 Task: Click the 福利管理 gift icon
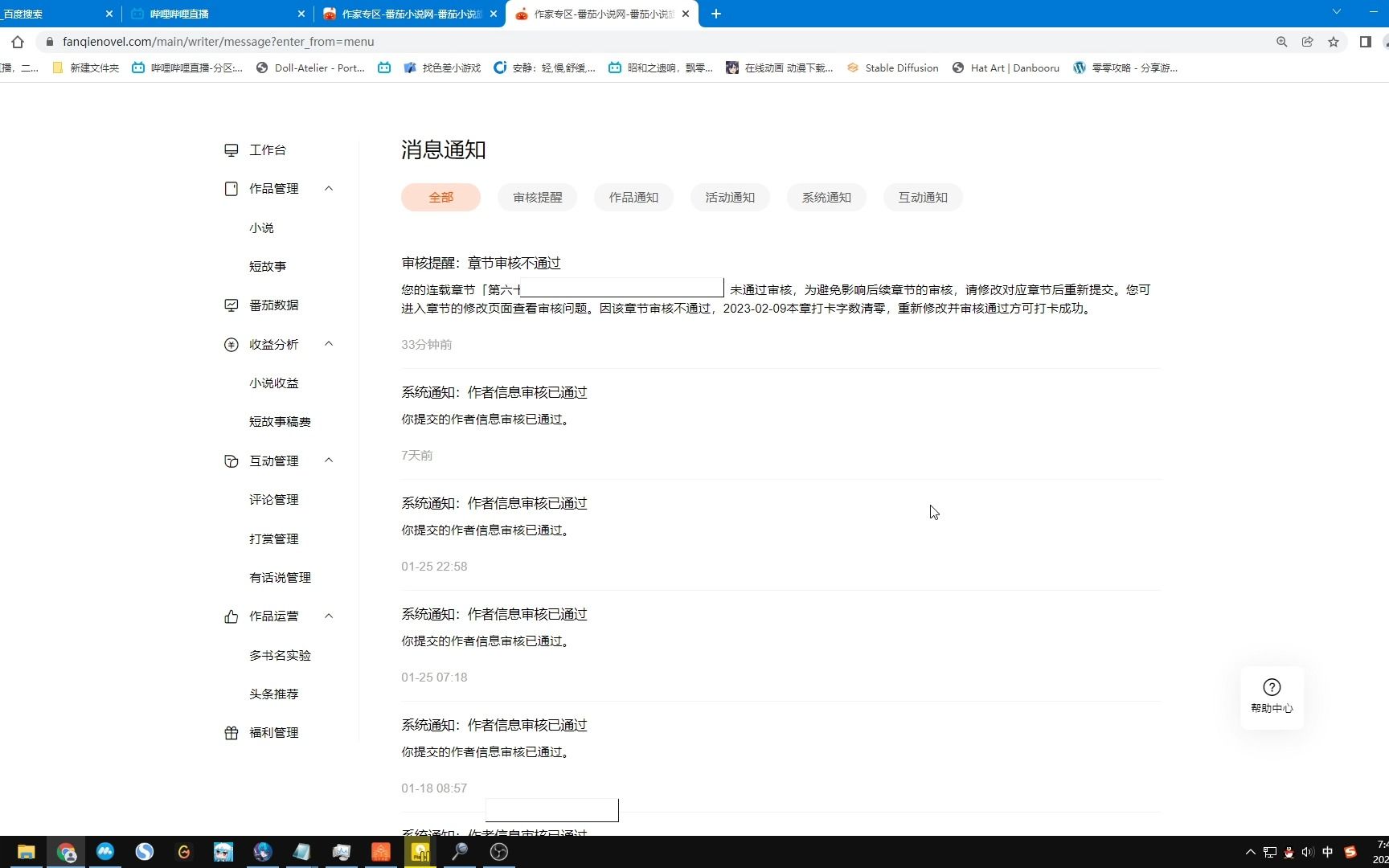click(231, 733)
